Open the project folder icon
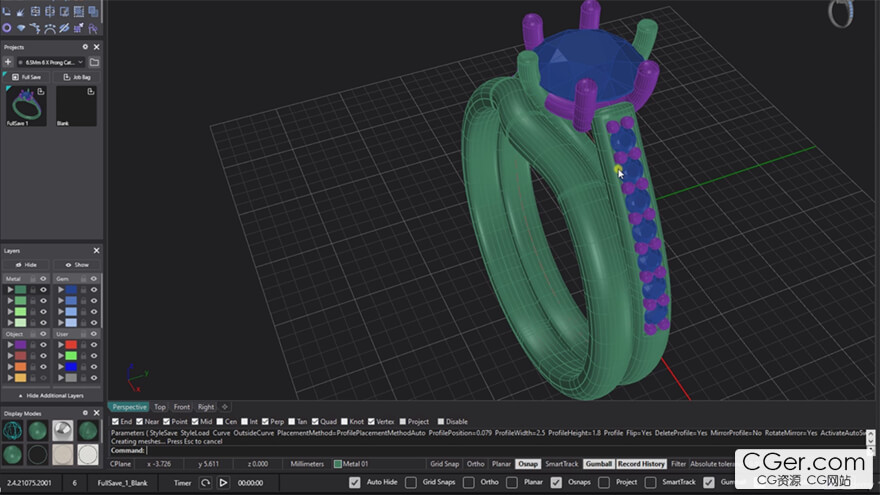The width and height of the screenshot is (880, 495). (94, 62)
